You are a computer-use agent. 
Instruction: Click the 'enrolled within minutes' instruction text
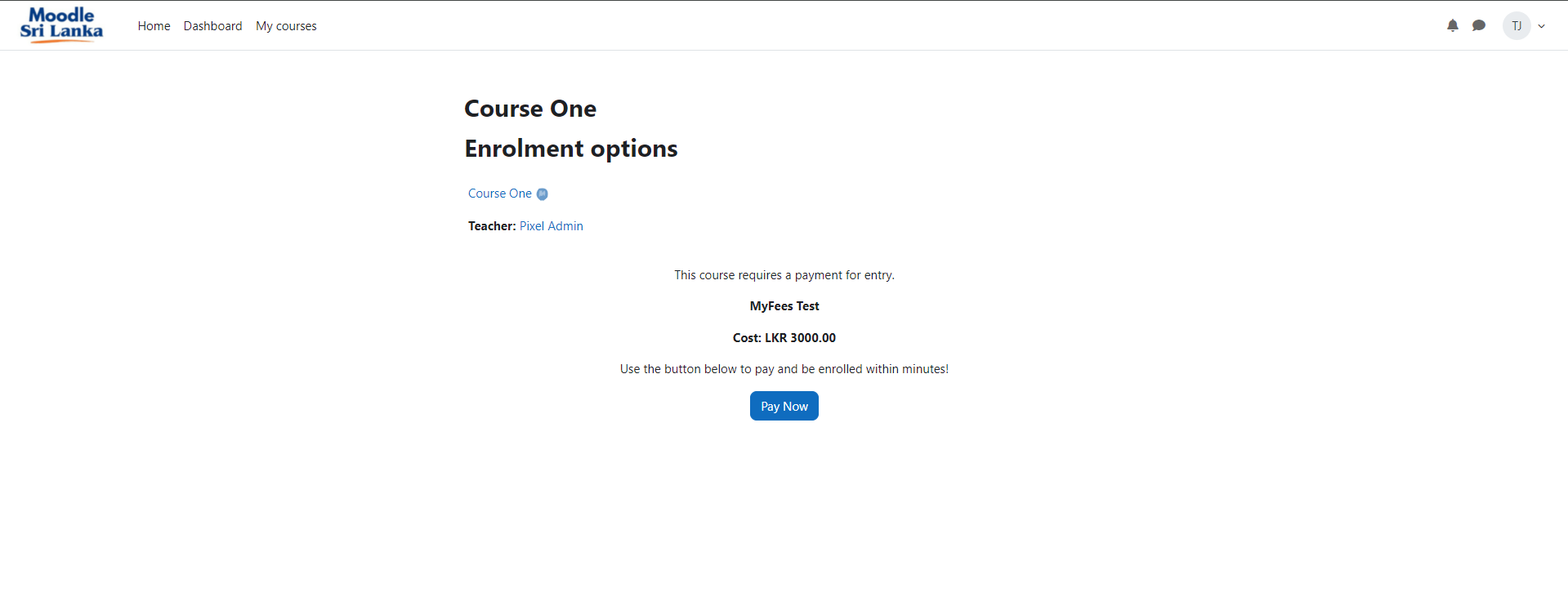pos(784,369)
